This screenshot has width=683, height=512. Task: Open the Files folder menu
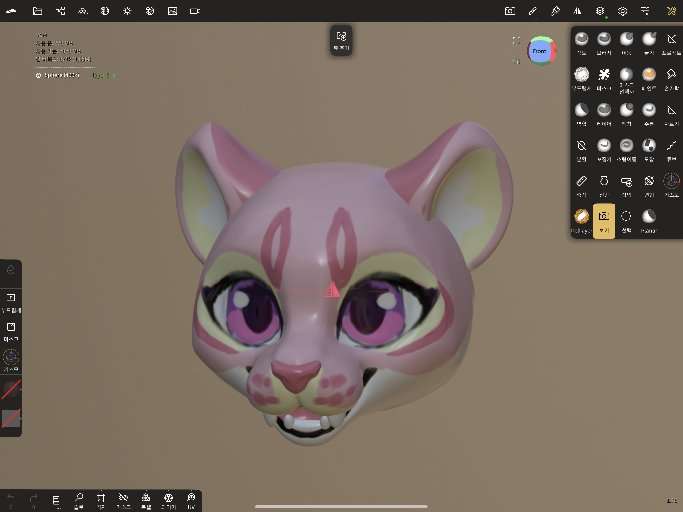[x=37, y=11]
